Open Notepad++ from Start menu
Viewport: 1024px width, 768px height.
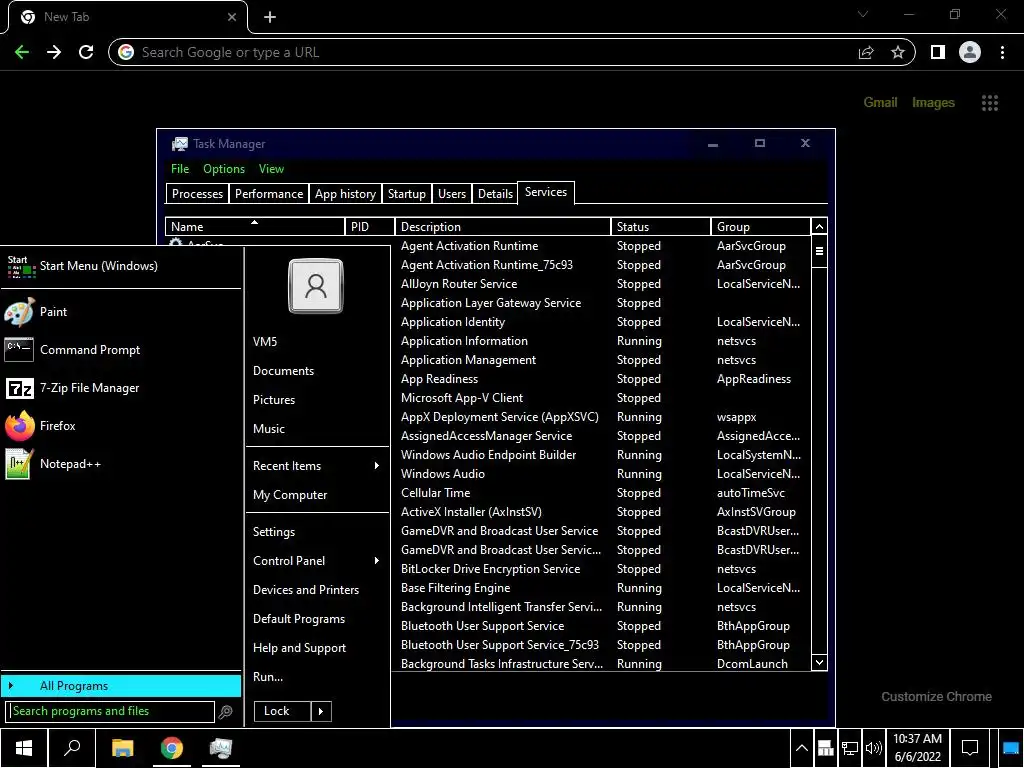coord(121,464)
